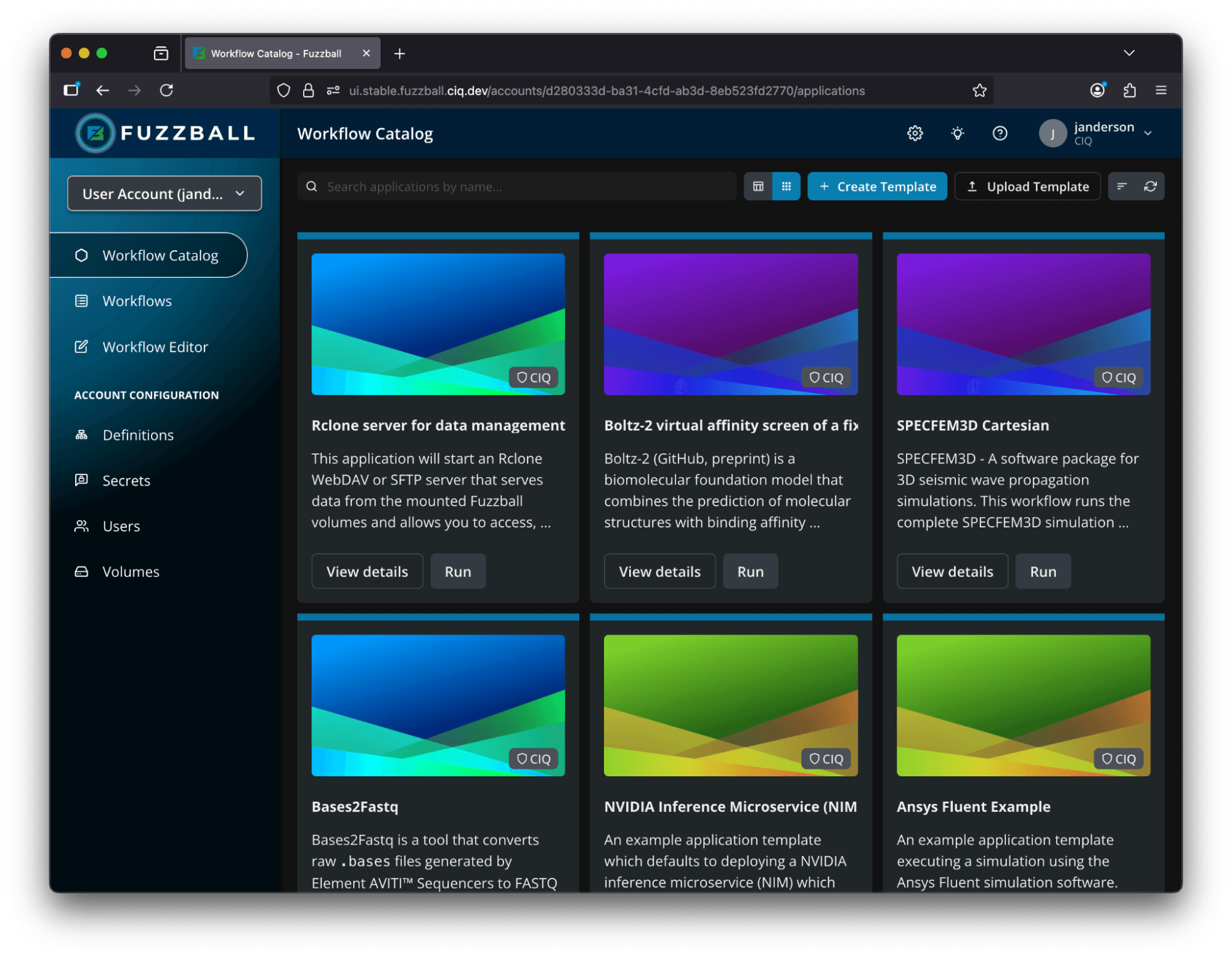The image size is (1232, 958).
Task: View details for Rclone server
Action: pyautogui.click(x=367, y=571)
